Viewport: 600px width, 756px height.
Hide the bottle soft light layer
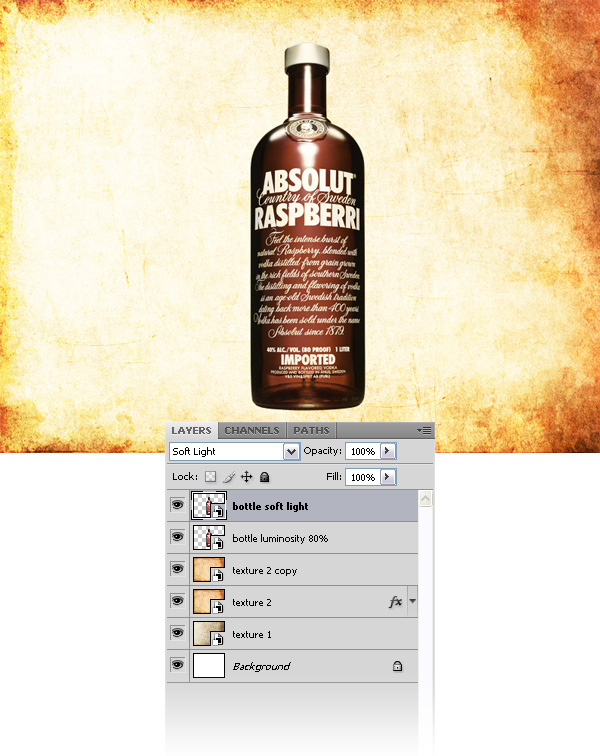[x=177, y=505]
